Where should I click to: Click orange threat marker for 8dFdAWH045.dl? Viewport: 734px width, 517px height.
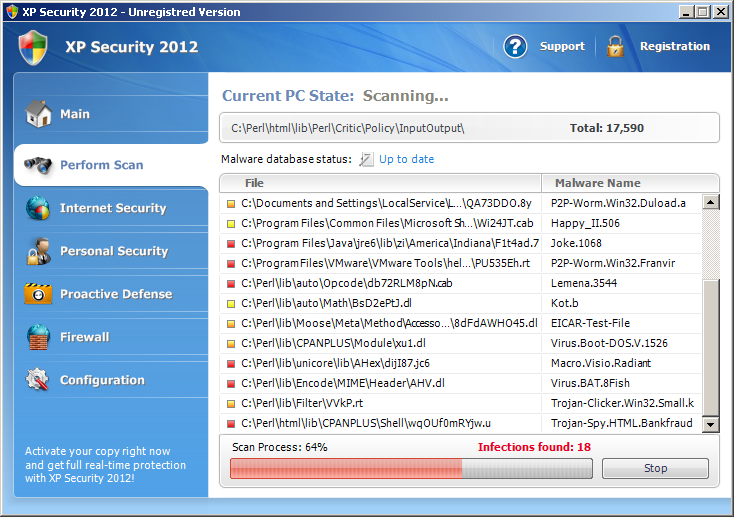(231, 324)
